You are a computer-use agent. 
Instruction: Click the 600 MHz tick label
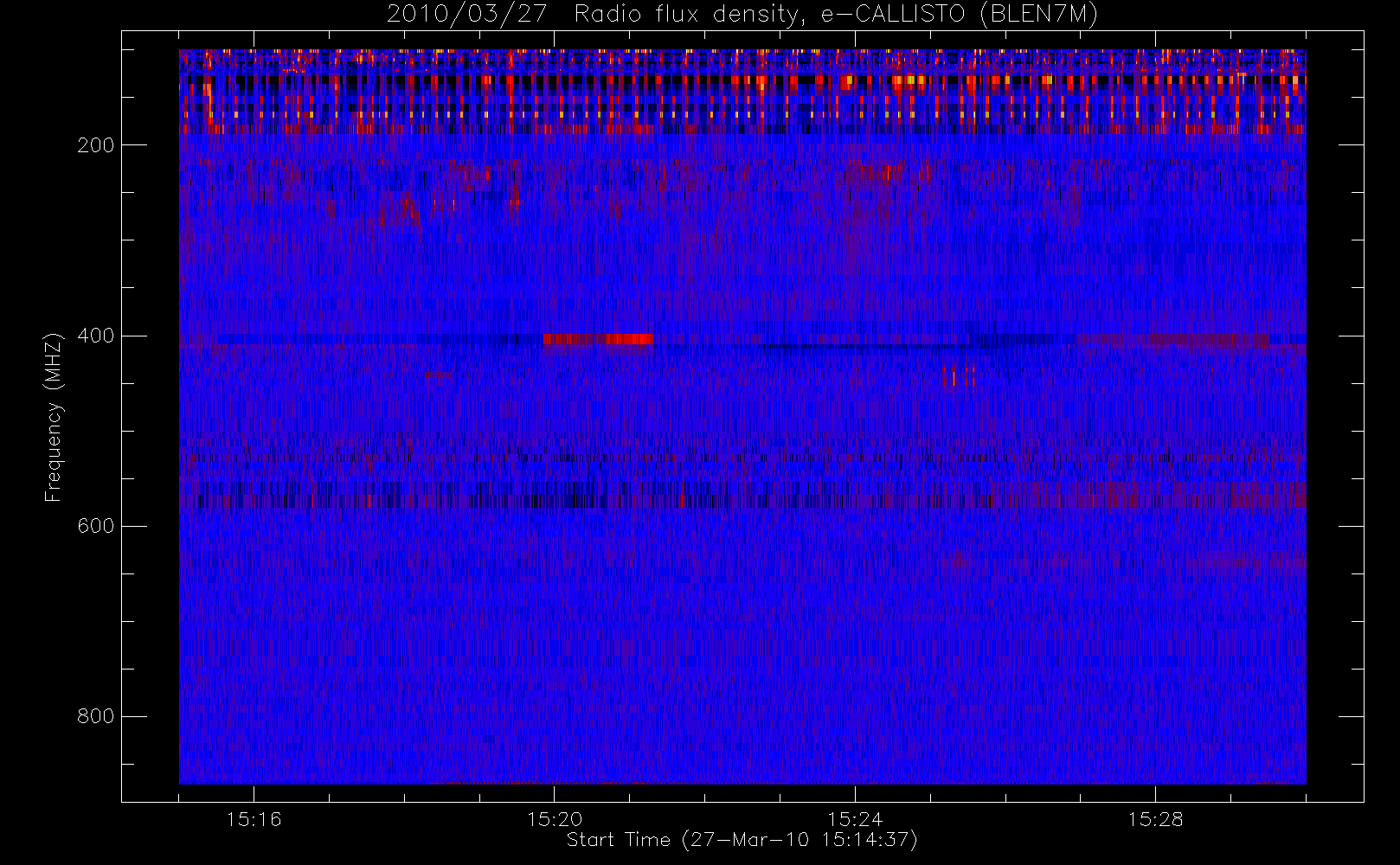point(95,526)
